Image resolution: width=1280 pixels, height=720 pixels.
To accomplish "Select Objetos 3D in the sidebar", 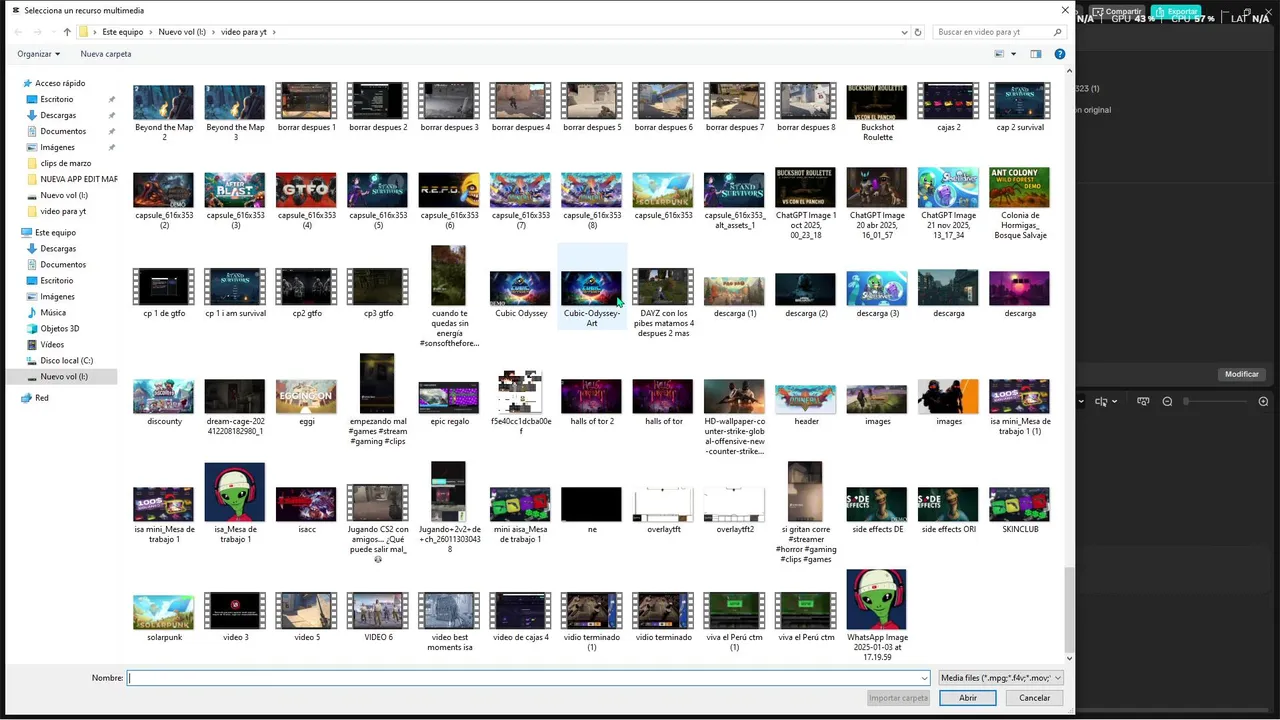I will 59,328.
